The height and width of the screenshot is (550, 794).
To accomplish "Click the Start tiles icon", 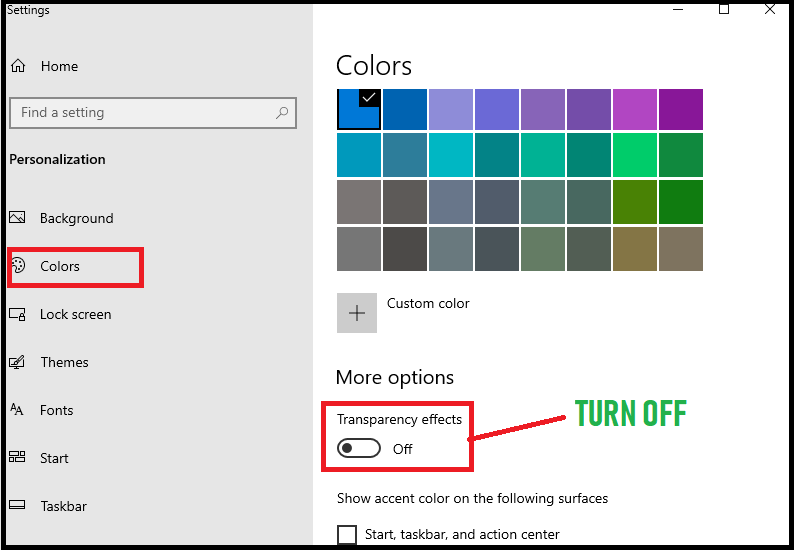I will click(17, 457).
